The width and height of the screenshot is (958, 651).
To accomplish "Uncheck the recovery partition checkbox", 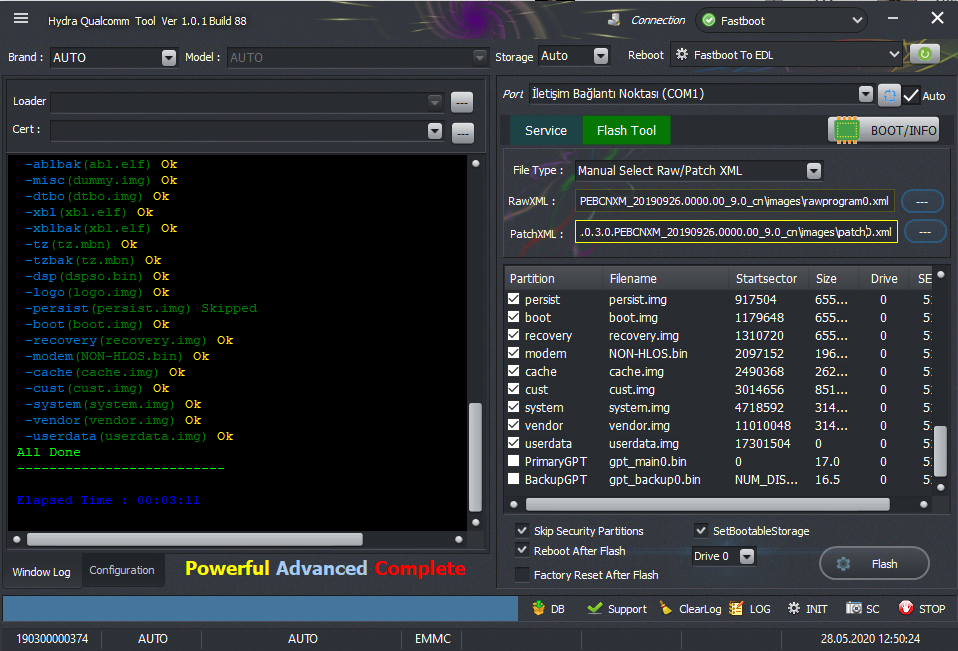I will [x=514, y=335].
